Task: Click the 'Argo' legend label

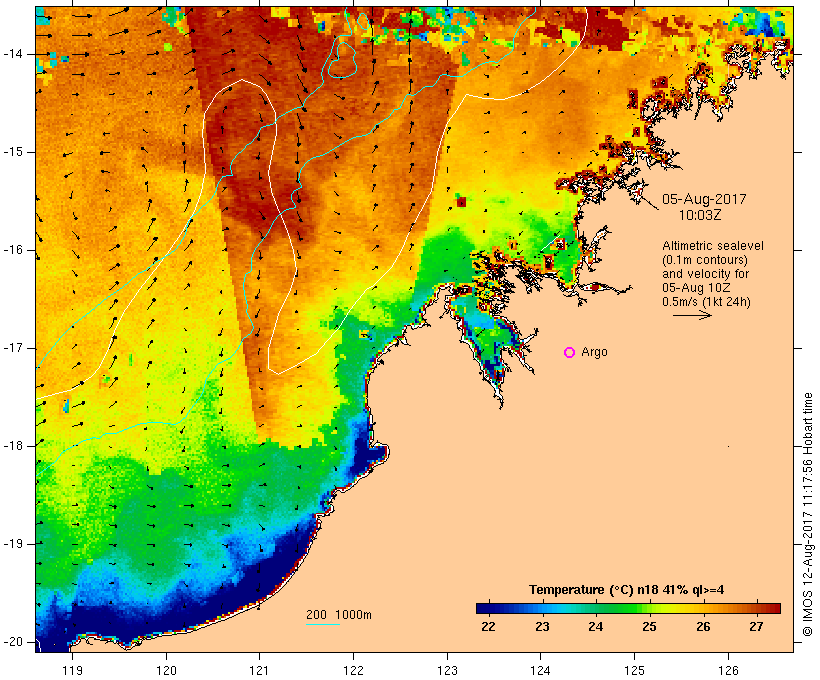Action: click(595, 352)
